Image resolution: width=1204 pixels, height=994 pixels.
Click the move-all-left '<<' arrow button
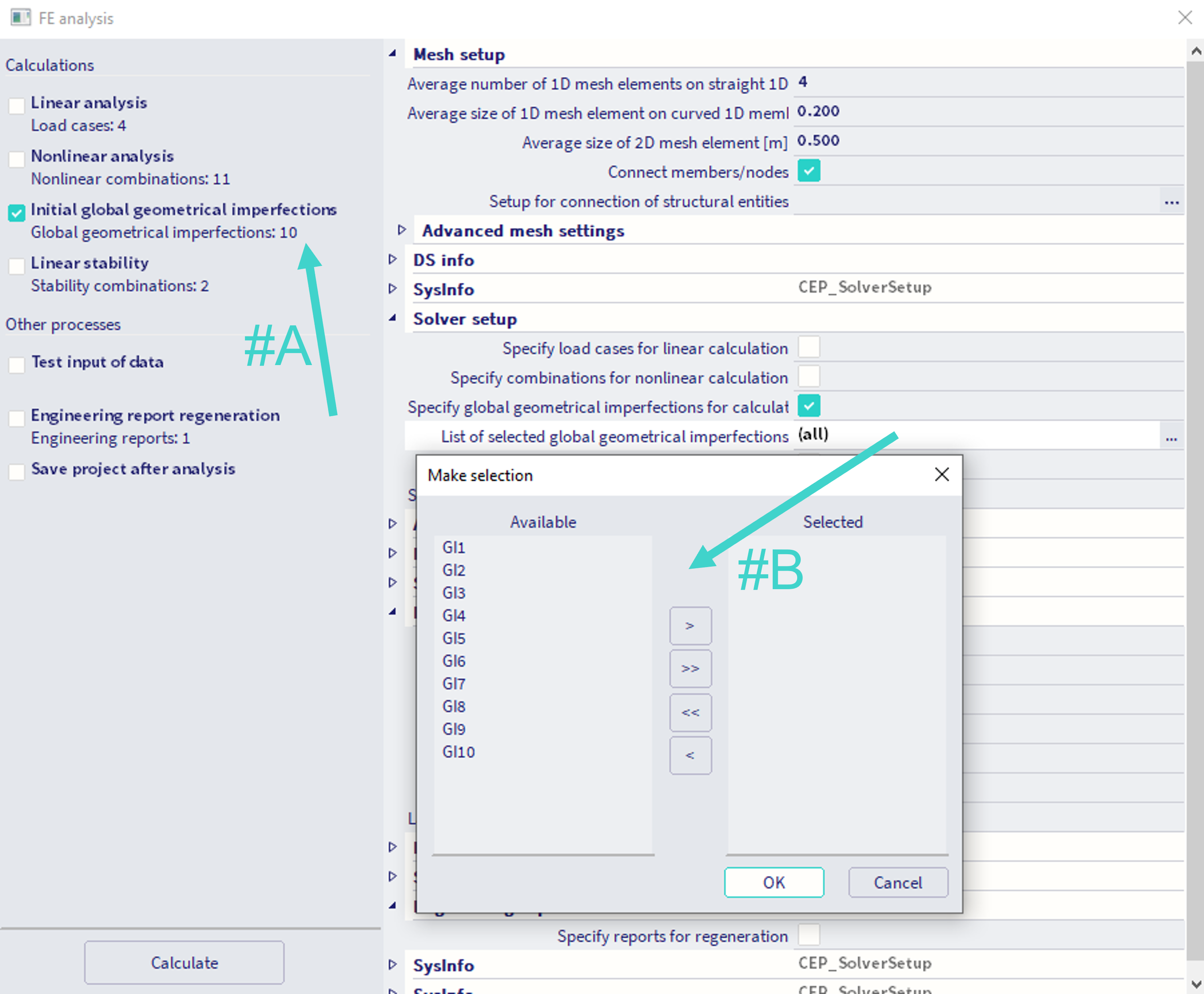coord(690,712)
